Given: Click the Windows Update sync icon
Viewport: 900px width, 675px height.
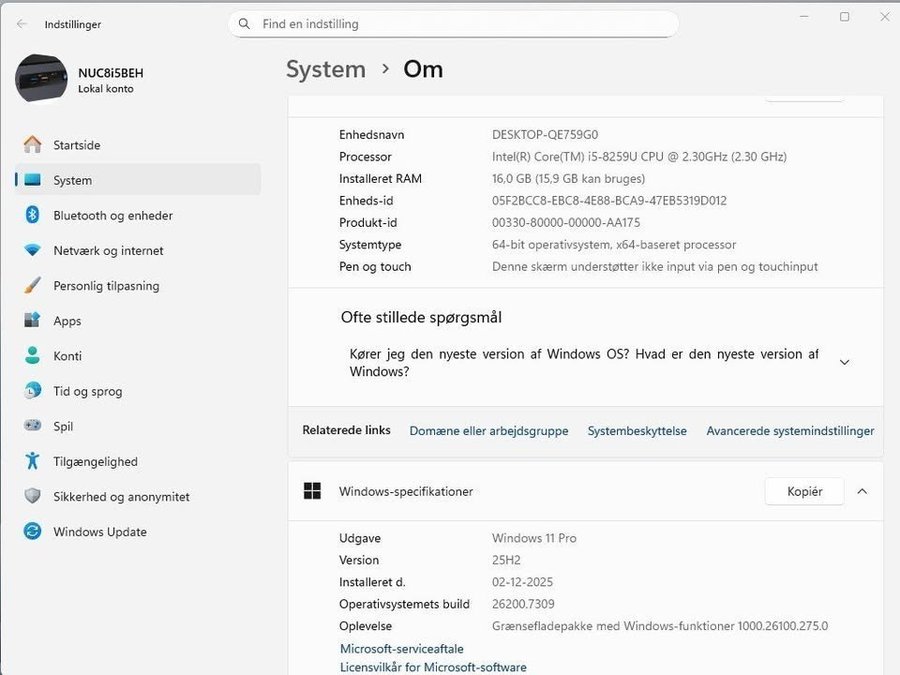Looking at the screenshot, I should pyautogui.click(x=33, y=532).
